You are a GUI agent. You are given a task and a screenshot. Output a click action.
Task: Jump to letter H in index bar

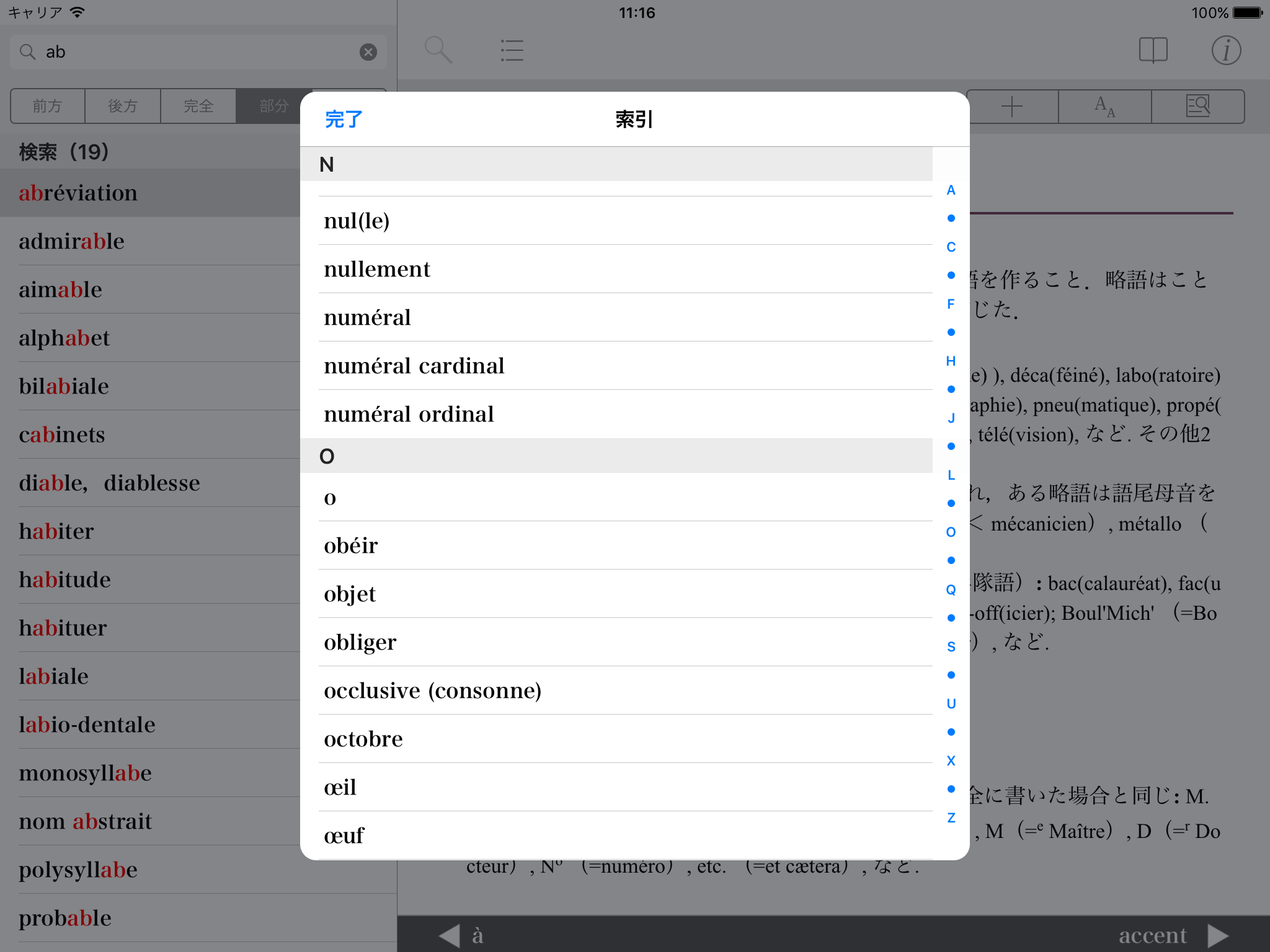(951, 361)
